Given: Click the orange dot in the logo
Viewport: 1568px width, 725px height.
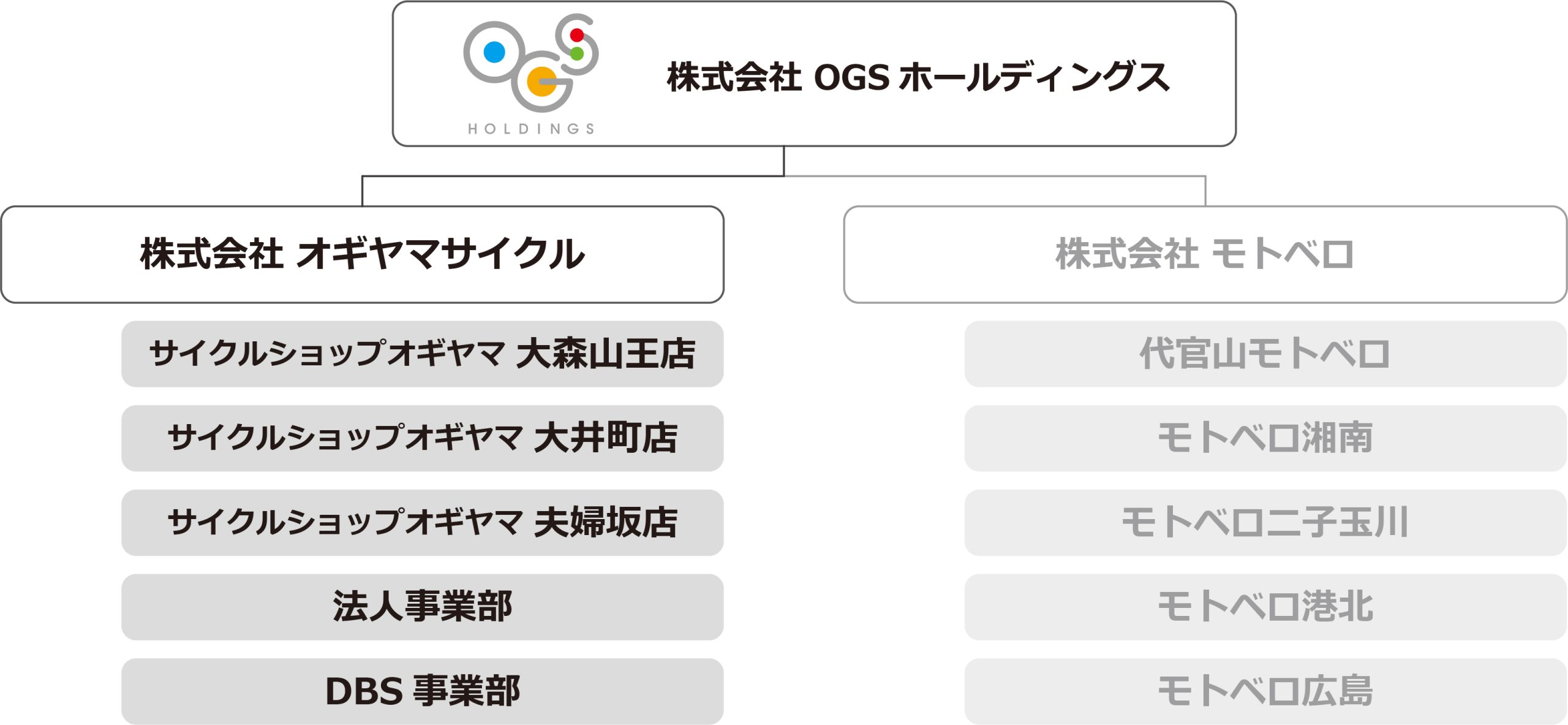Looking at the screenshot, I should [x=541, y=82].
